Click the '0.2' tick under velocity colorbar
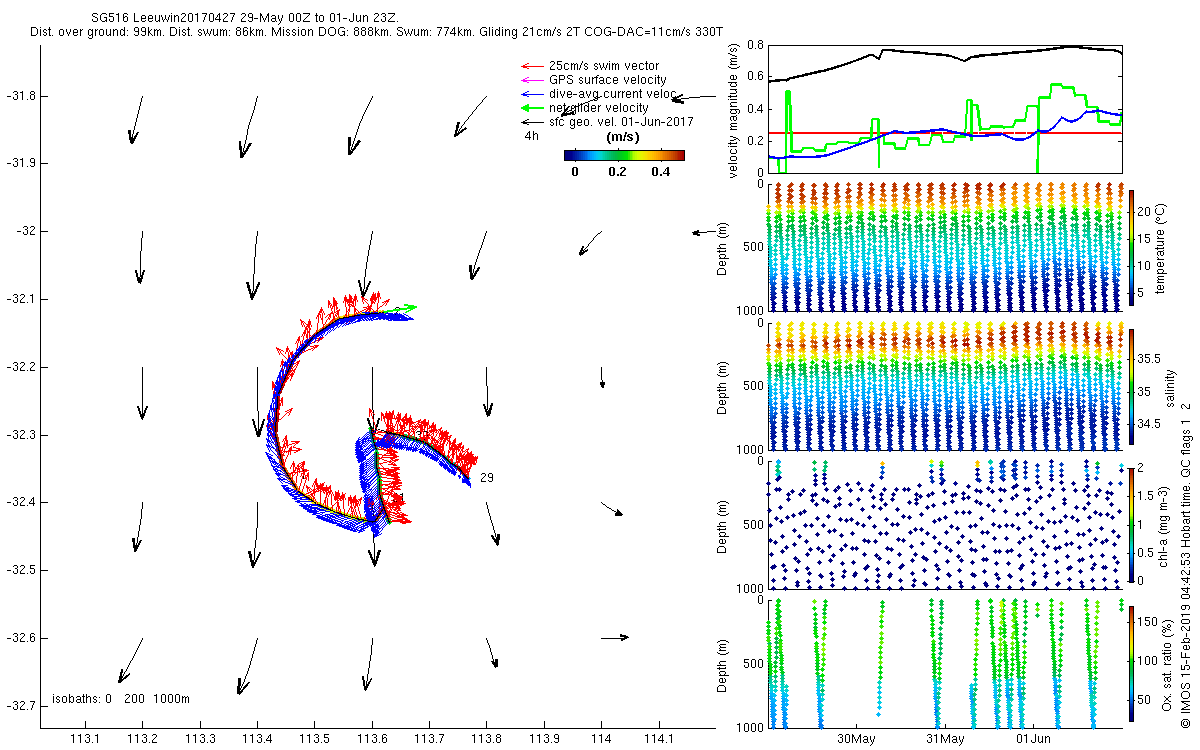Image resolution: width=1200 pixels, height=750 pixels. tap(616, 171)
